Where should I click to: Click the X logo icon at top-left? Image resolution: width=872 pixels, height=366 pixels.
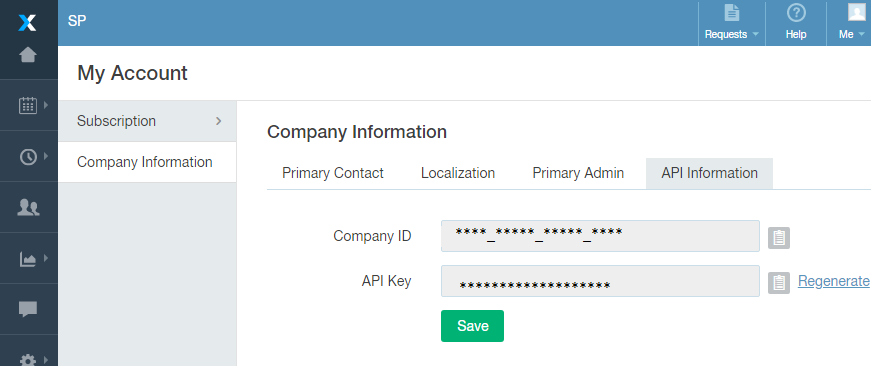[x=27, y=22]
